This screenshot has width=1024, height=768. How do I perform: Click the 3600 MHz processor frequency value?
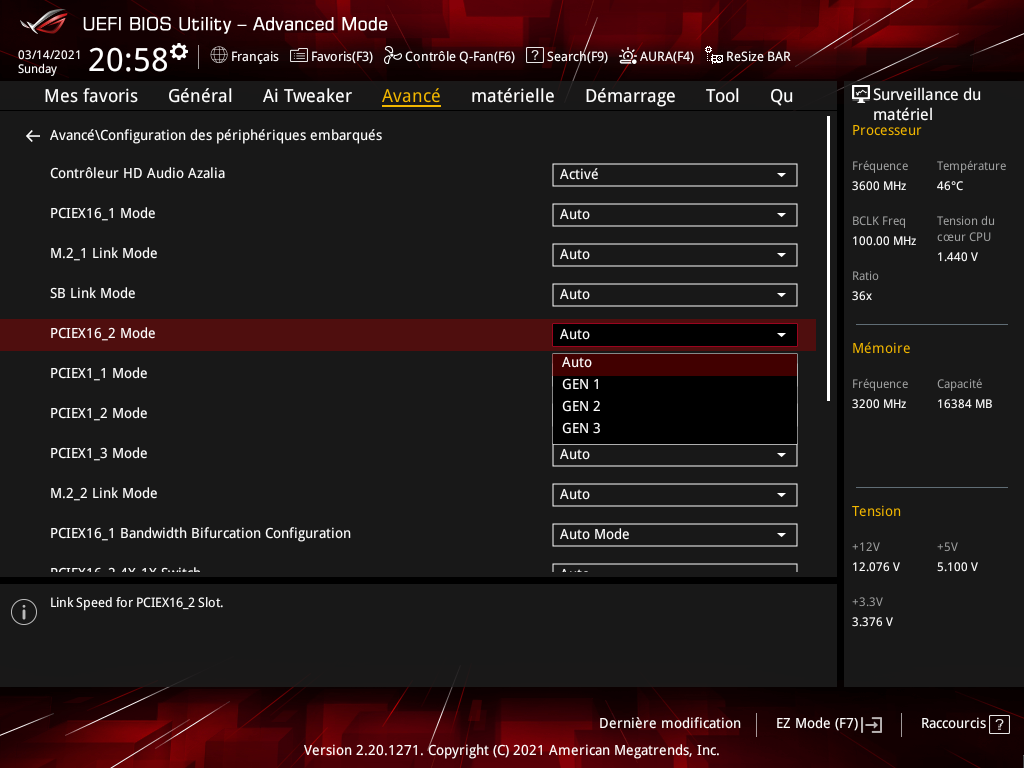coord(878,186)
